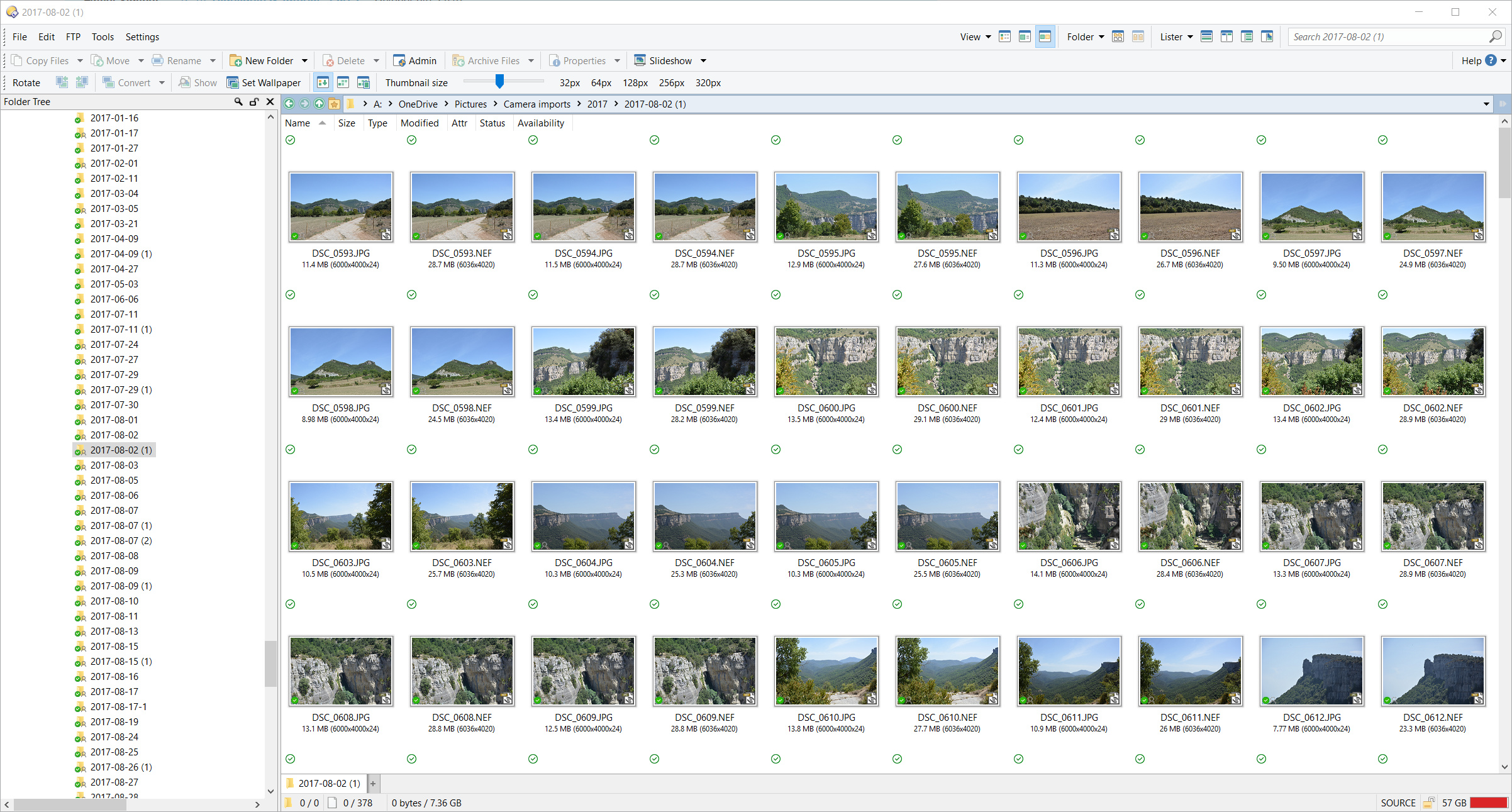Click the folder icon beside 0 / 0 counter
This screenshot has height=812, width=1512.
(x=289, y=803)
